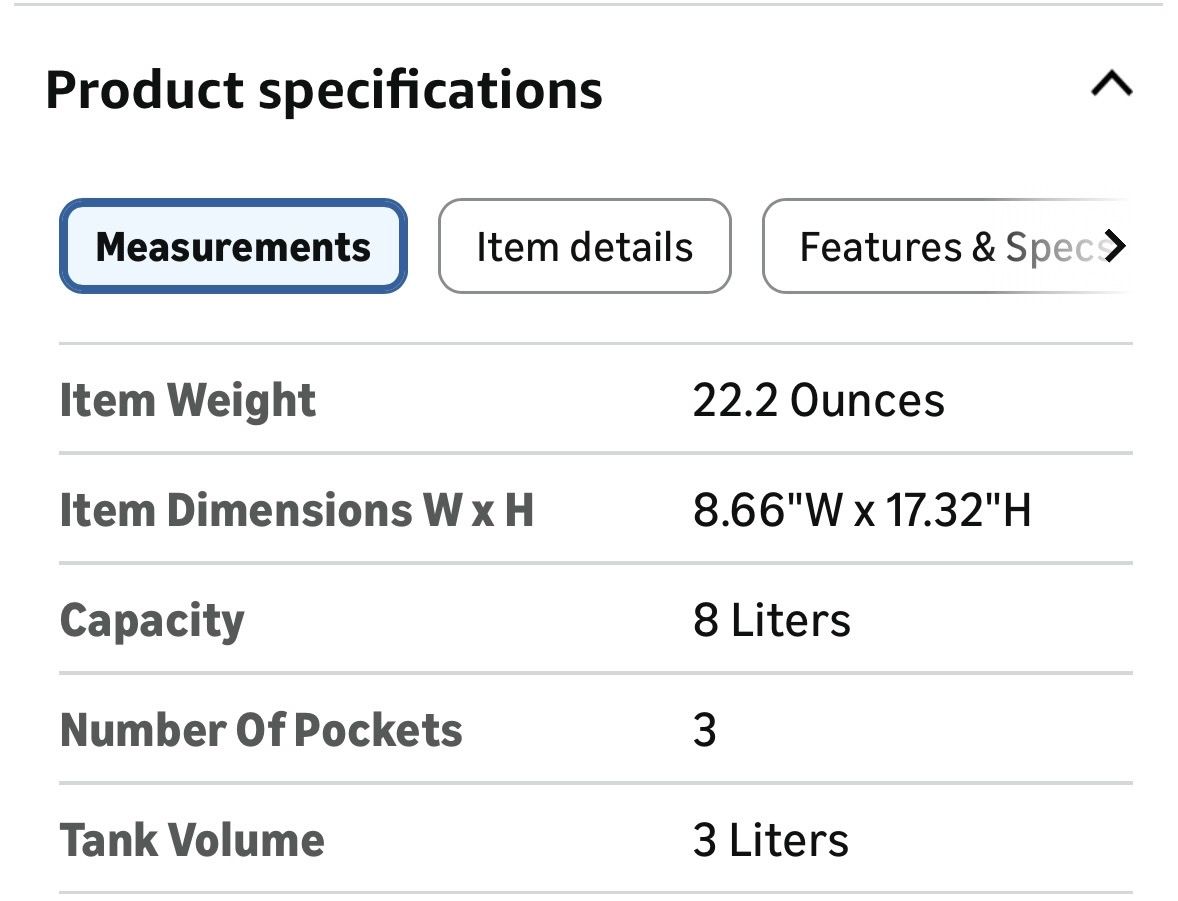This screenshot has width=1178, height=901.
Task: Click the Number Of Pockets label
Action: [261, 731]
